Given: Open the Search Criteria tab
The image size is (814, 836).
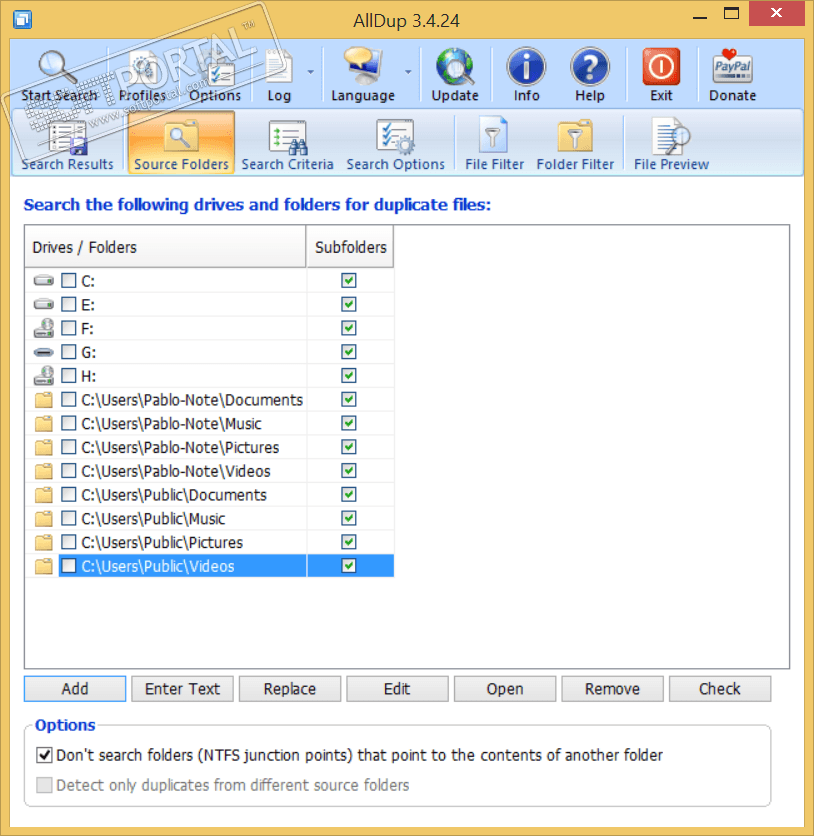Looking at the screenshot, I should pos(287,142).
